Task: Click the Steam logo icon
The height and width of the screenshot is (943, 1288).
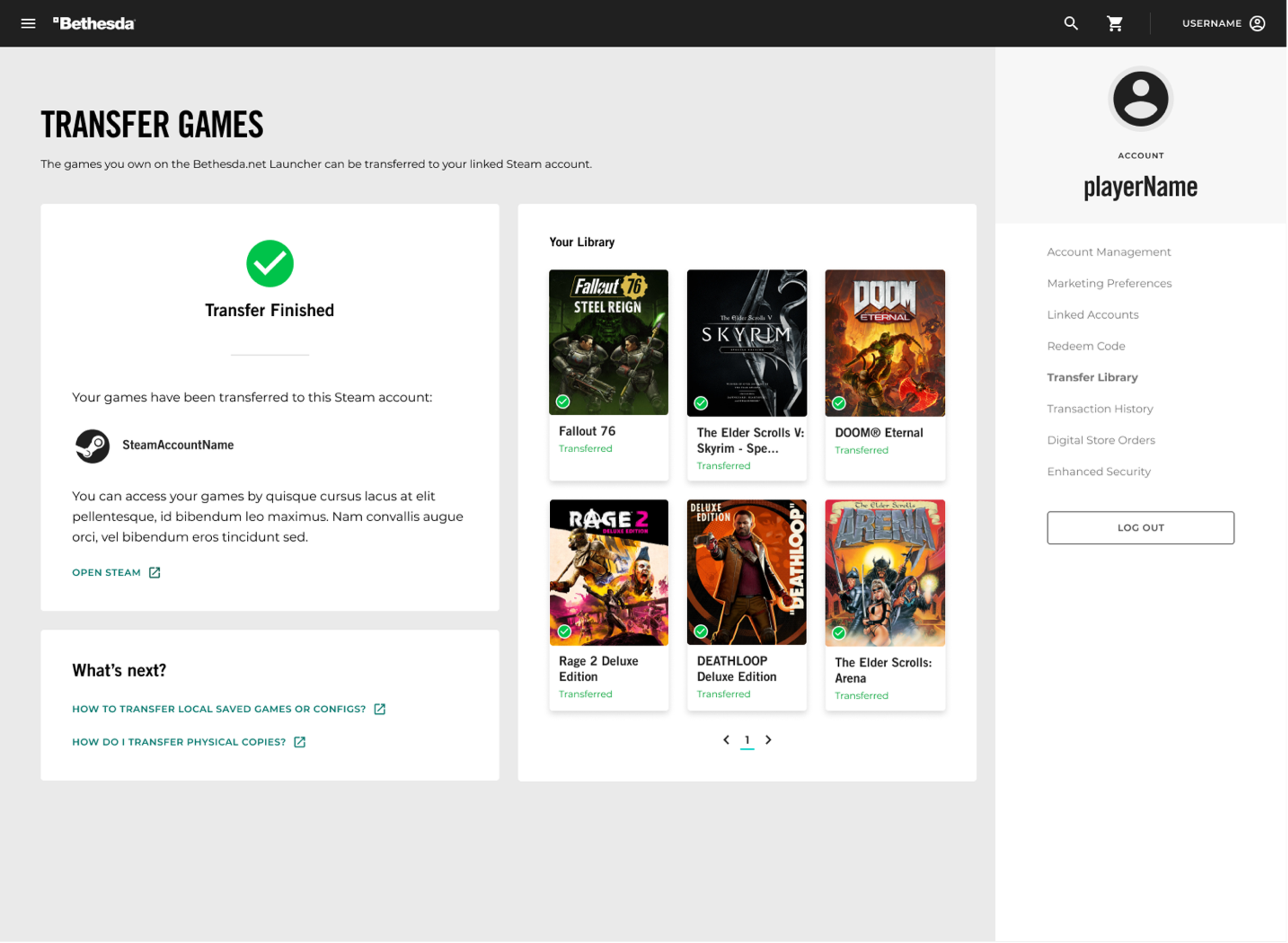Action: [x=93, y=447]
